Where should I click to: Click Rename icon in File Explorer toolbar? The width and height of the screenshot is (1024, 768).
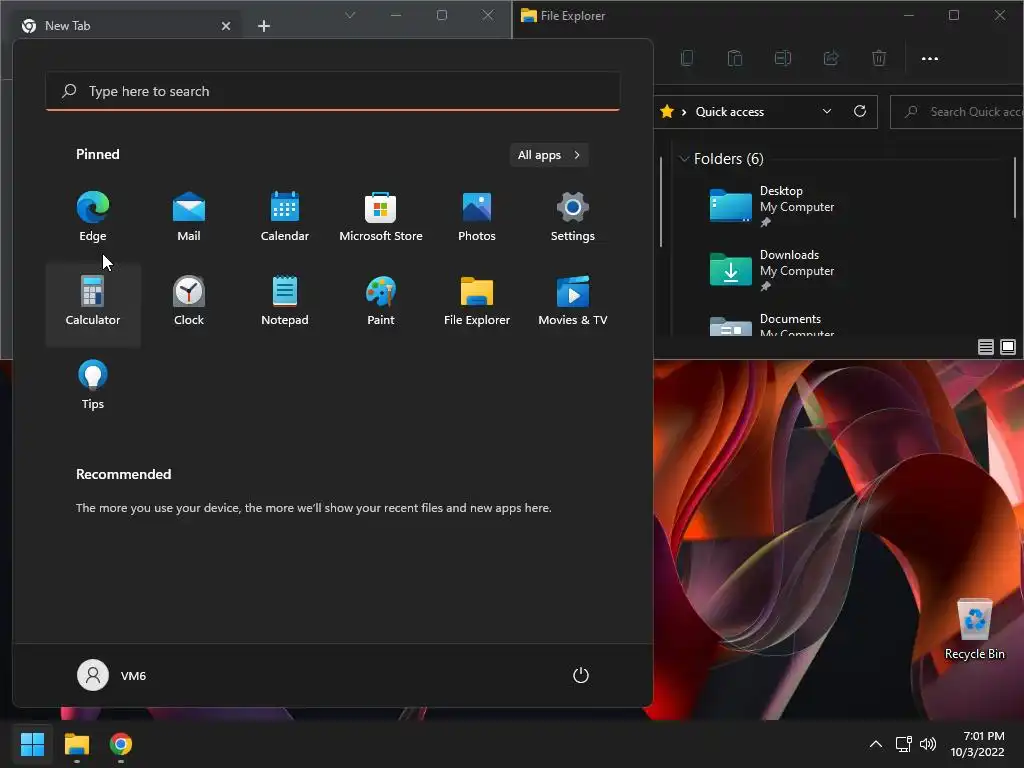tap(782, 58)
